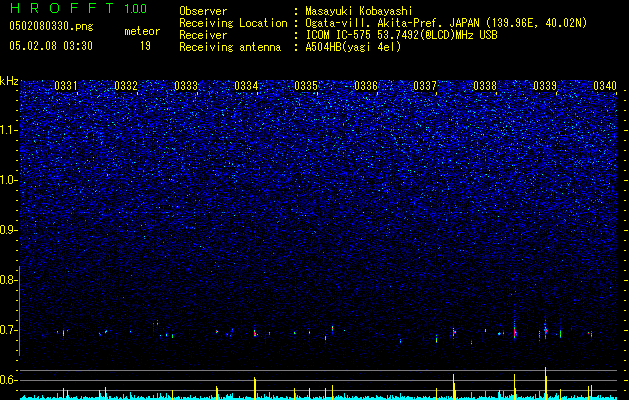
Task: Click antenna text A504HB(yagi 4el)
Action: click(353, 47)
